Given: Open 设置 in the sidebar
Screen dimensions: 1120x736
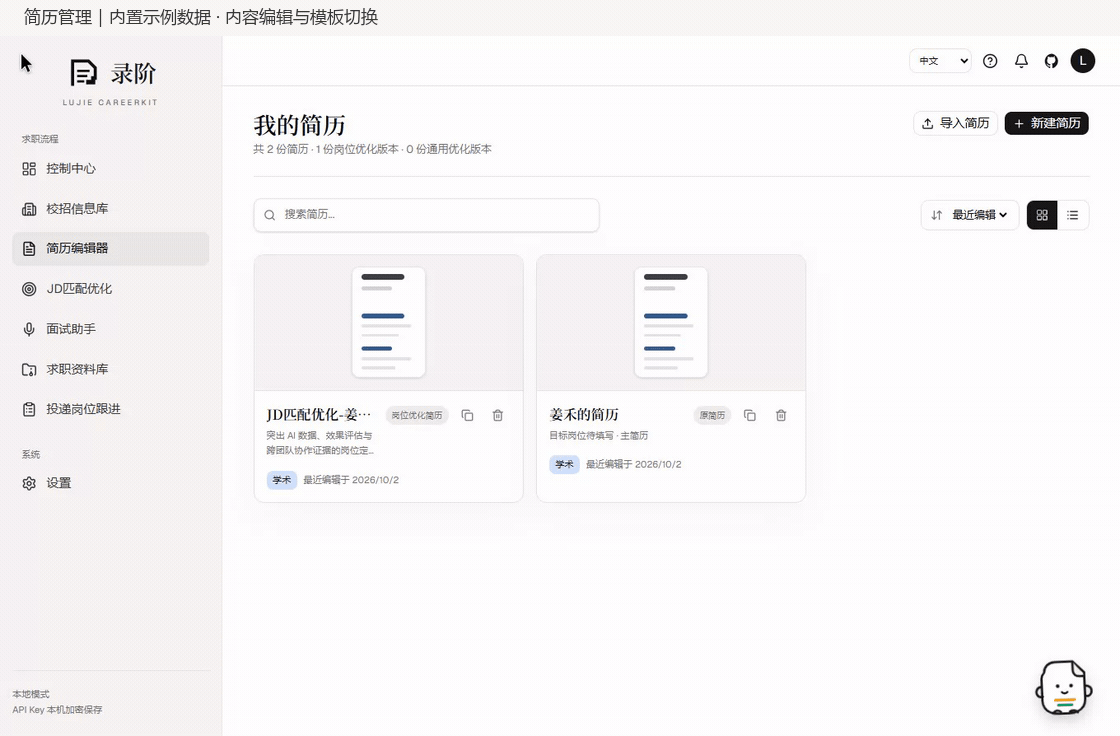Looking at the screenshot, I should click(x=111, y=483).
